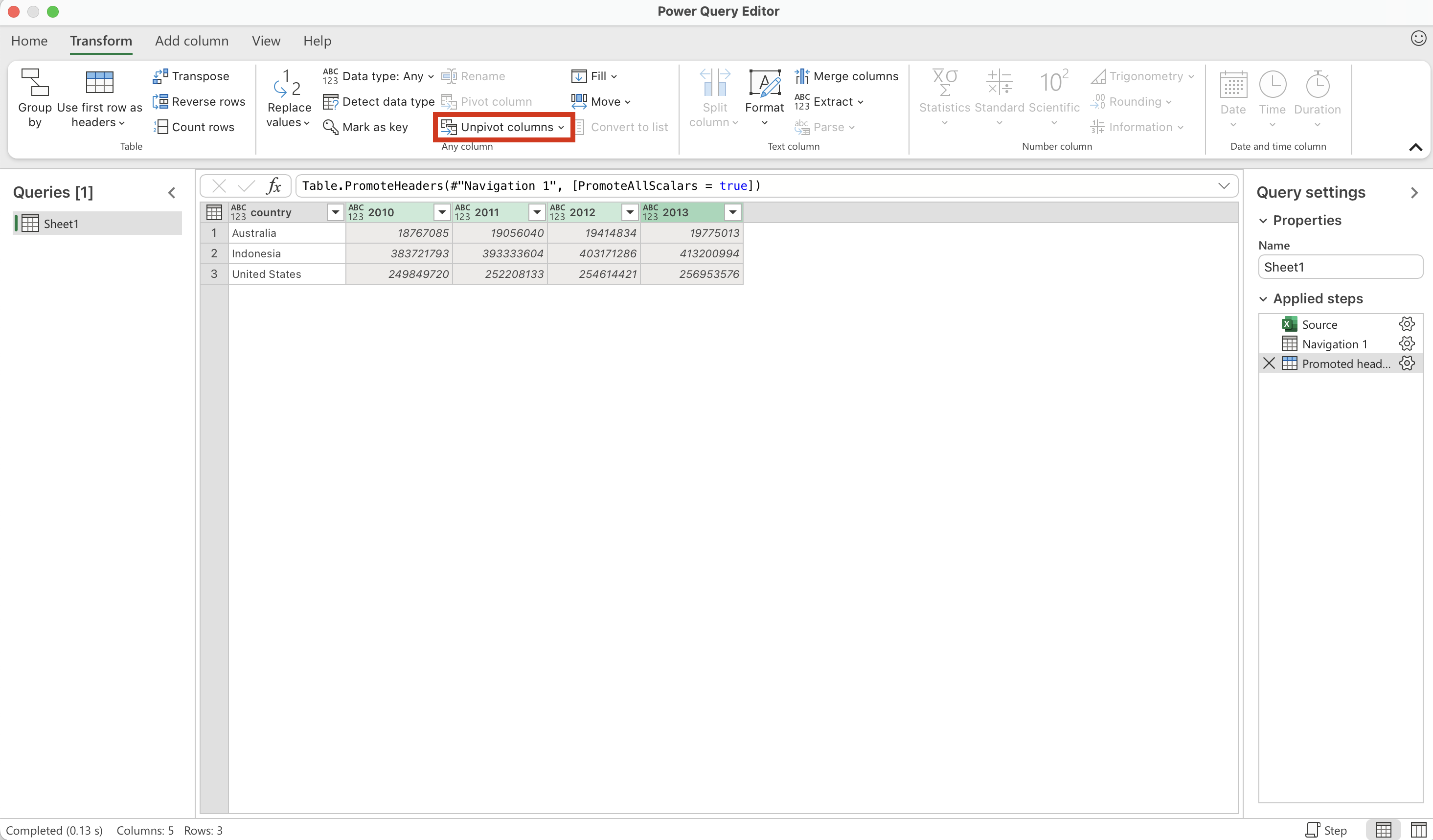Viewport: 1433px width, 840px height.
Task: Toggle the Step view in status bar
Action: click(1326, 830)
